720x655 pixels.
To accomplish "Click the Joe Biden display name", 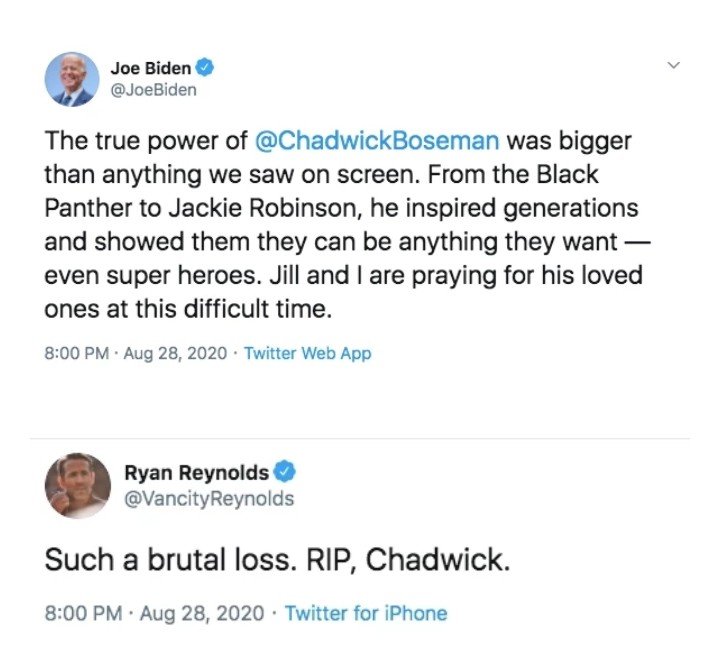I will [151, 68].
